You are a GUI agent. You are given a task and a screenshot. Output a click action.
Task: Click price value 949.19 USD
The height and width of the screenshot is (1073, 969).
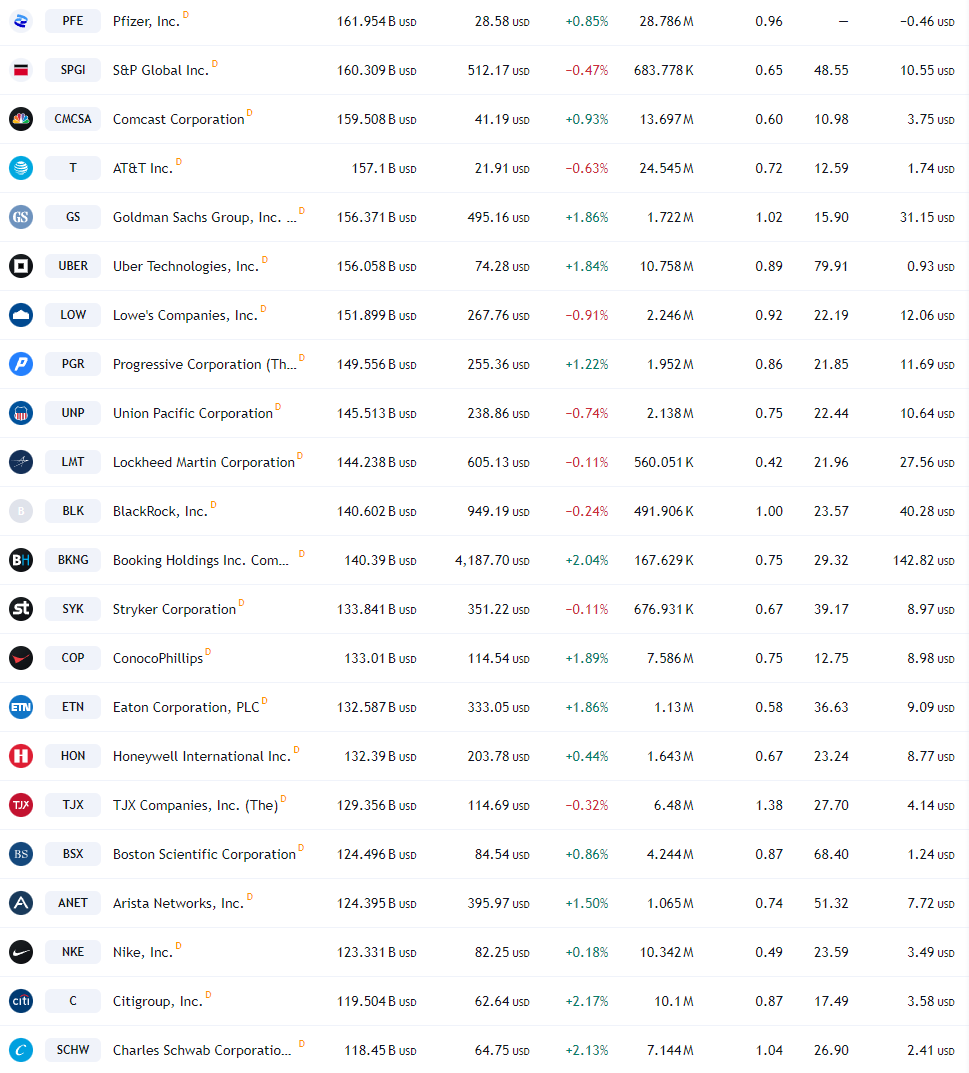tap(498, 512)
